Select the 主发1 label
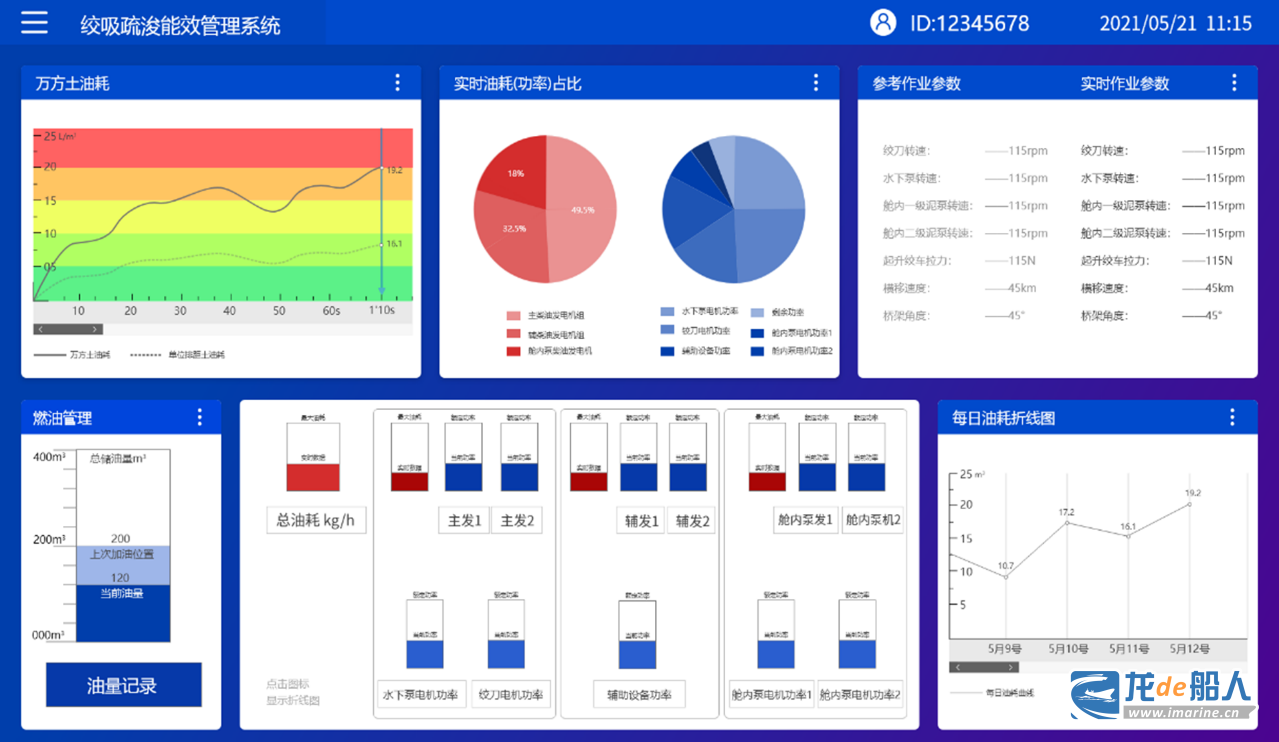The height and width of the screenshot is (742, 1279). [464, 521]
